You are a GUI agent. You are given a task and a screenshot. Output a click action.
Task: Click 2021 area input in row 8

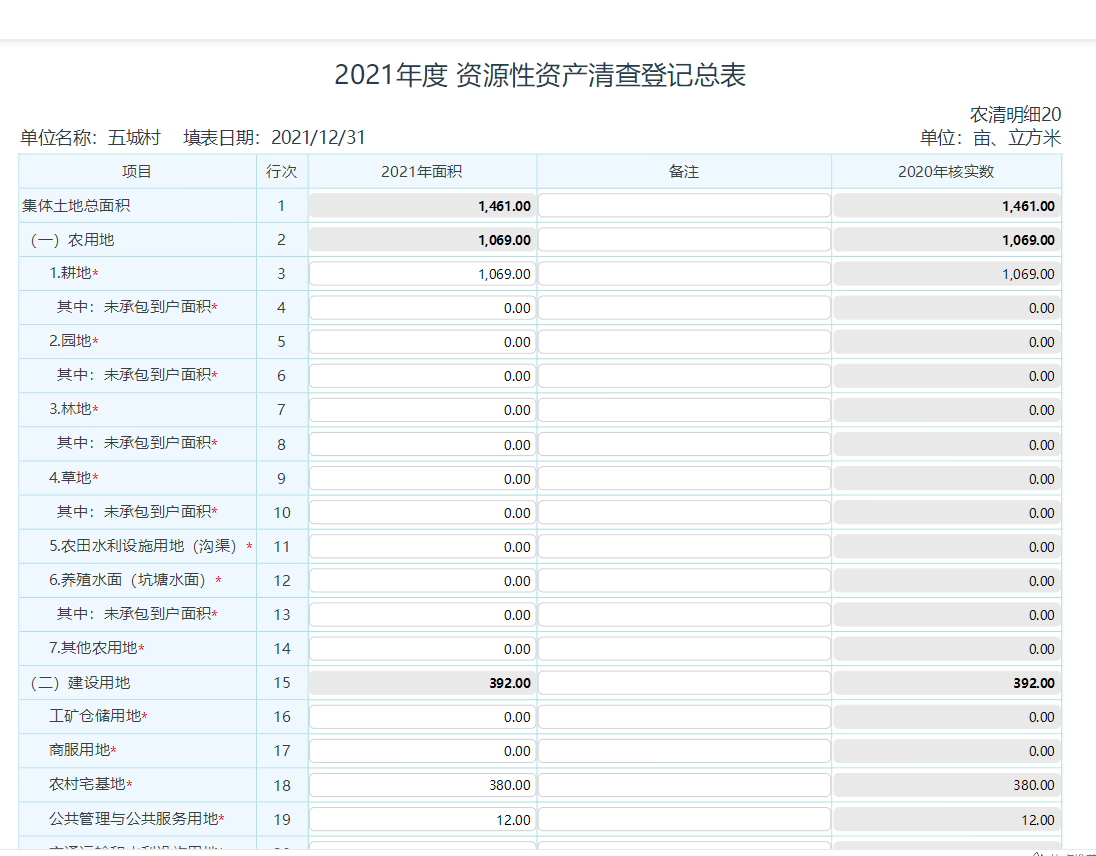422,444
